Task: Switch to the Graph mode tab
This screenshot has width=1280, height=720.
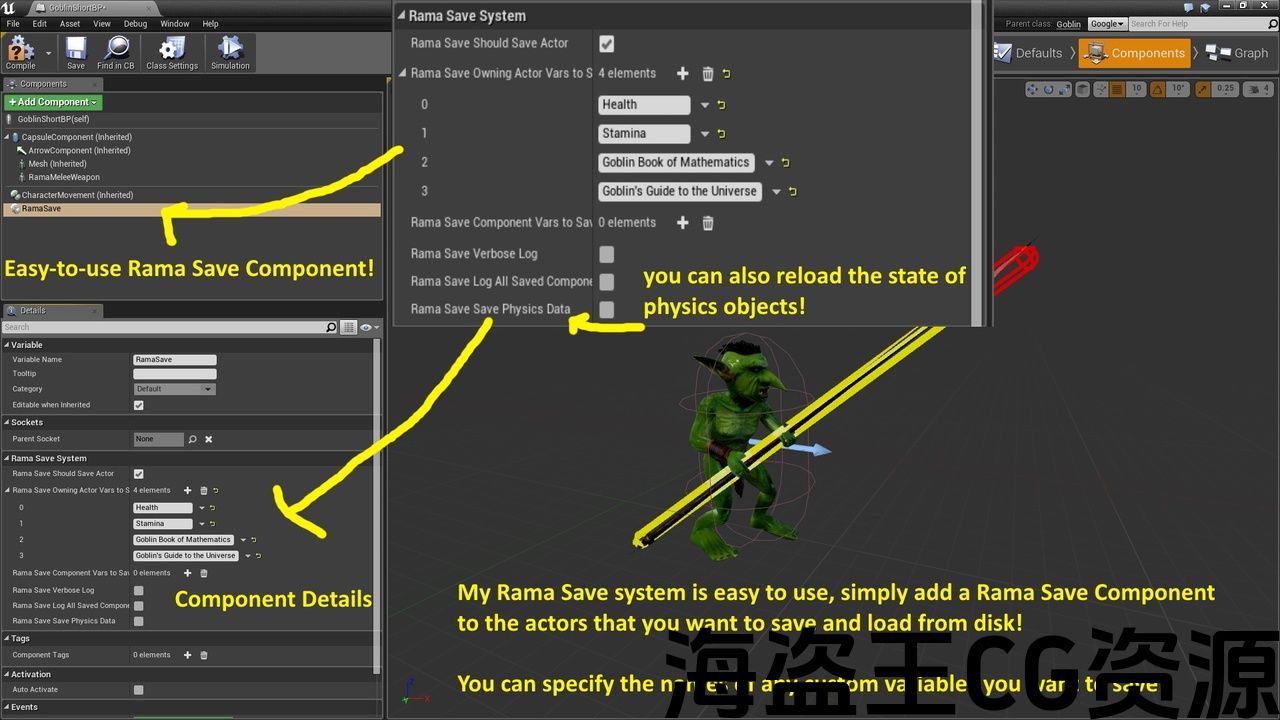Action: click(1239, 53)
